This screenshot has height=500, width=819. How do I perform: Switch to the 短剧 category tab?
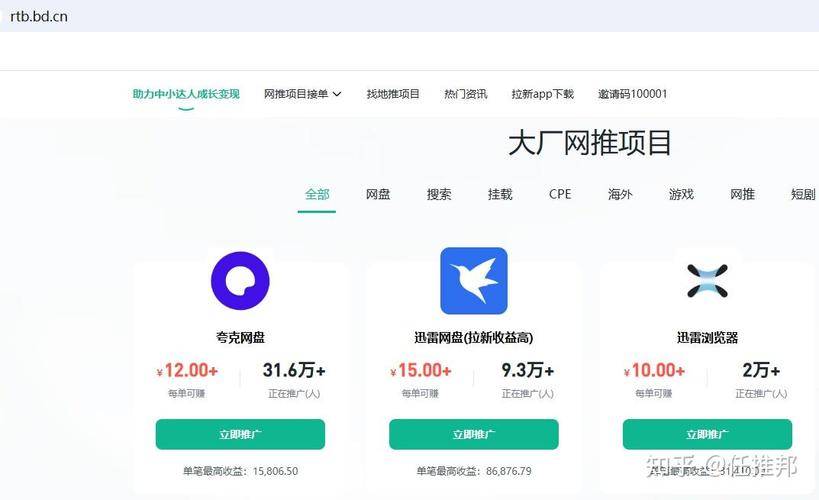point(803,194)
